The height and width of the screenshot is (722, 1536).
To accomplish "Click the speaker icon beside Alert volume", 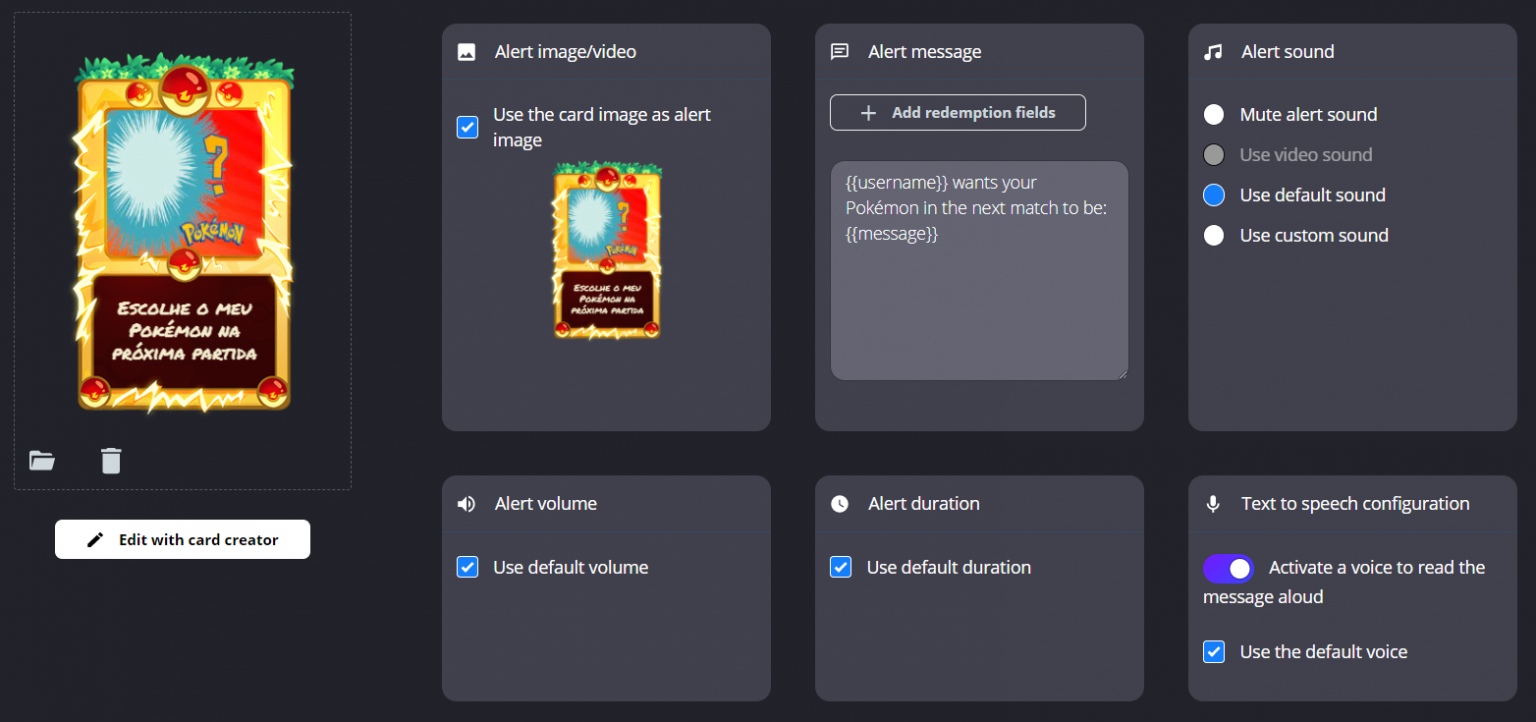I will [466, 504].
